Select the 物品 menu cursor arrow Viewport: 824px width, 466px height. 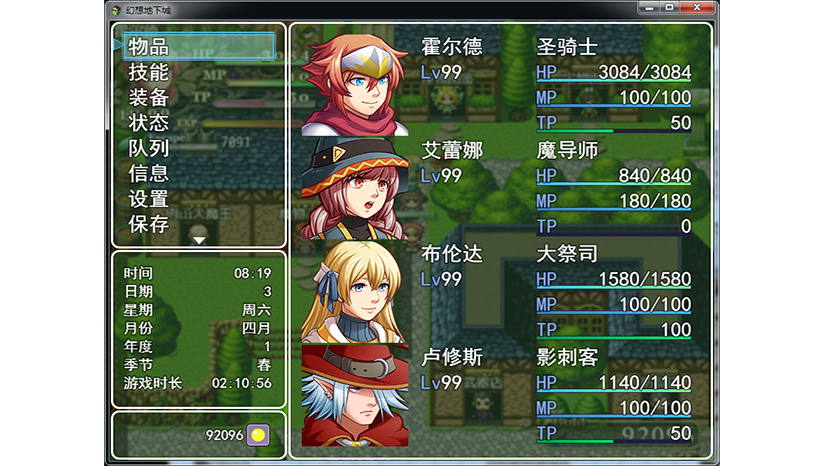pyautogui.click(x=118, y=45)
